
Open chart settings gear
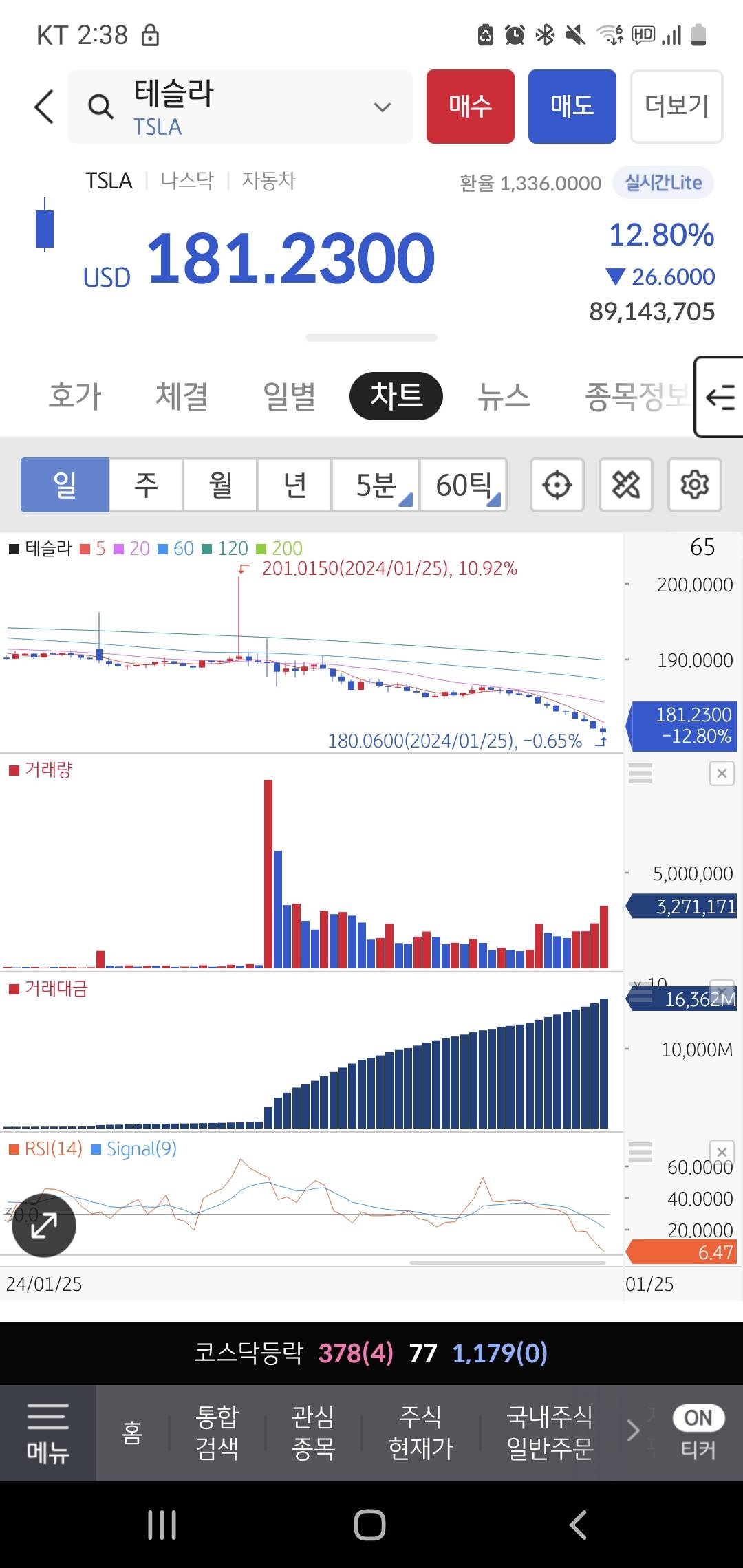click(x=694, y=485)
